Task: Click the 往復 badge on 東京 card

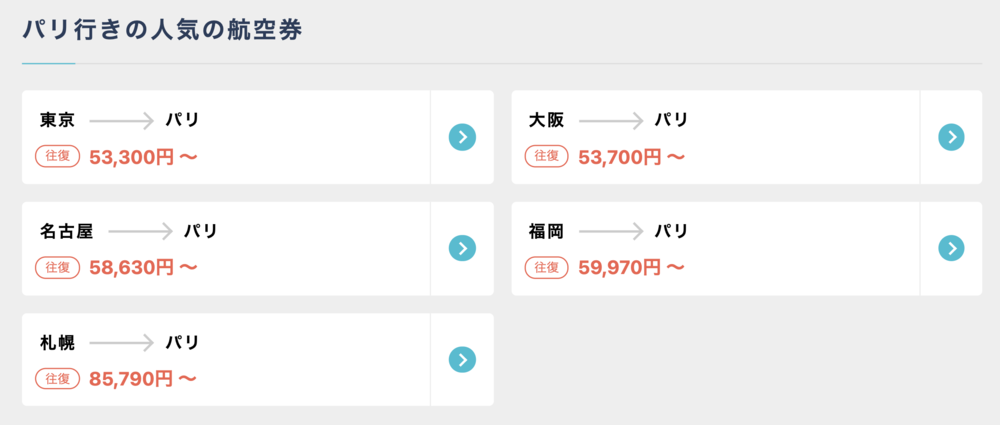Action: 57,156
